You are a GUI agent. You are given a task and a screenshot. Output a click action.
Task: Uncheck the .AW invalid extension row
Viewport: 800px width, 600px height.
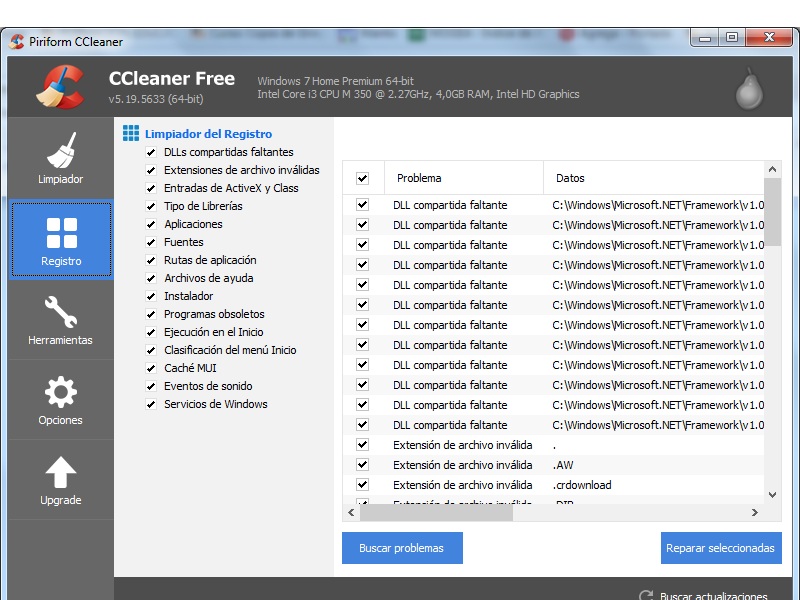pyautogui.click(x=362, y=464)
